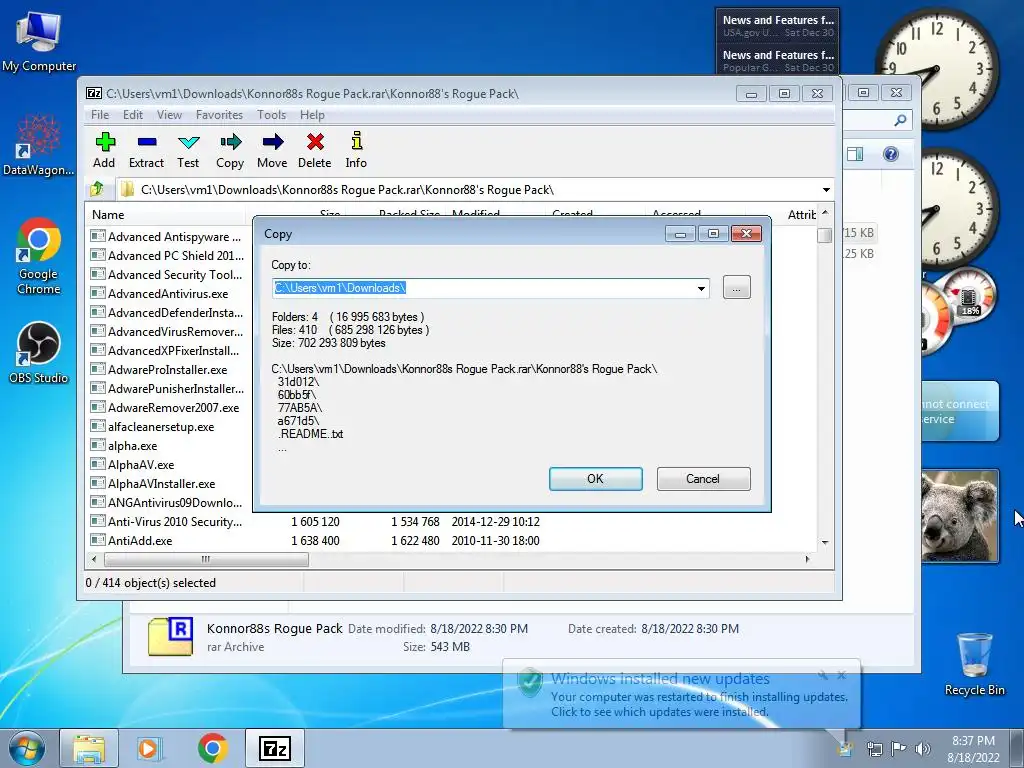The height and width of the screenshot is (768, 1024).
Task: Click the Move toolbar icon
Action: [272, 150]
